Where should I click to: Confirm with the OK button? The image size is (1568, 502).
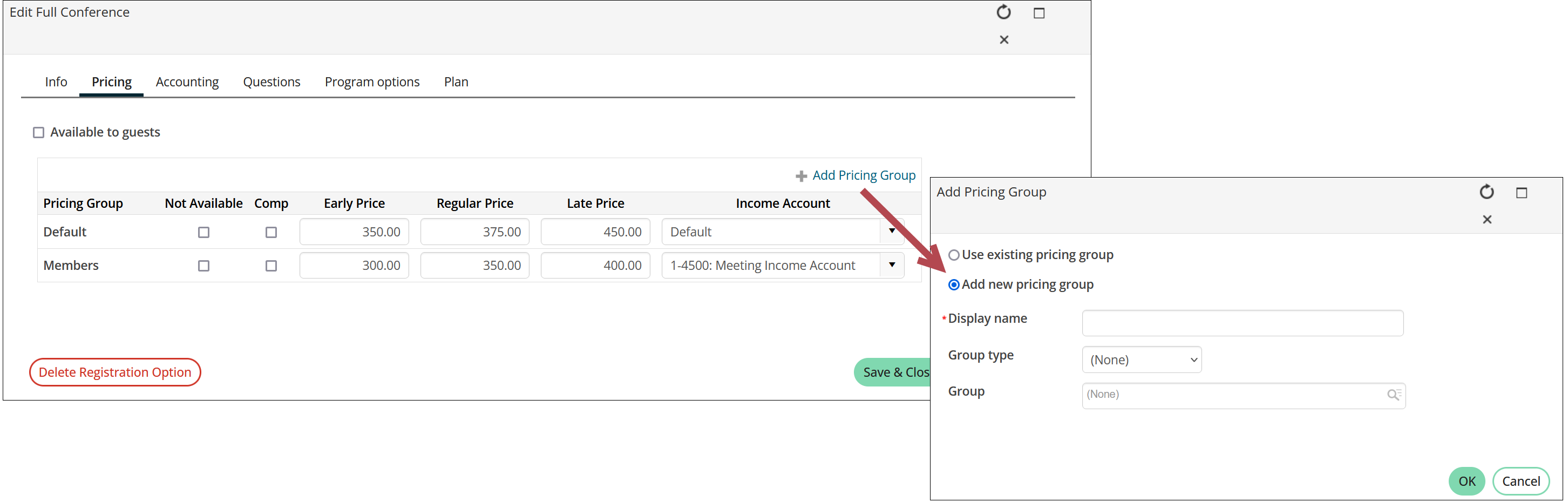coord(1467,481)
